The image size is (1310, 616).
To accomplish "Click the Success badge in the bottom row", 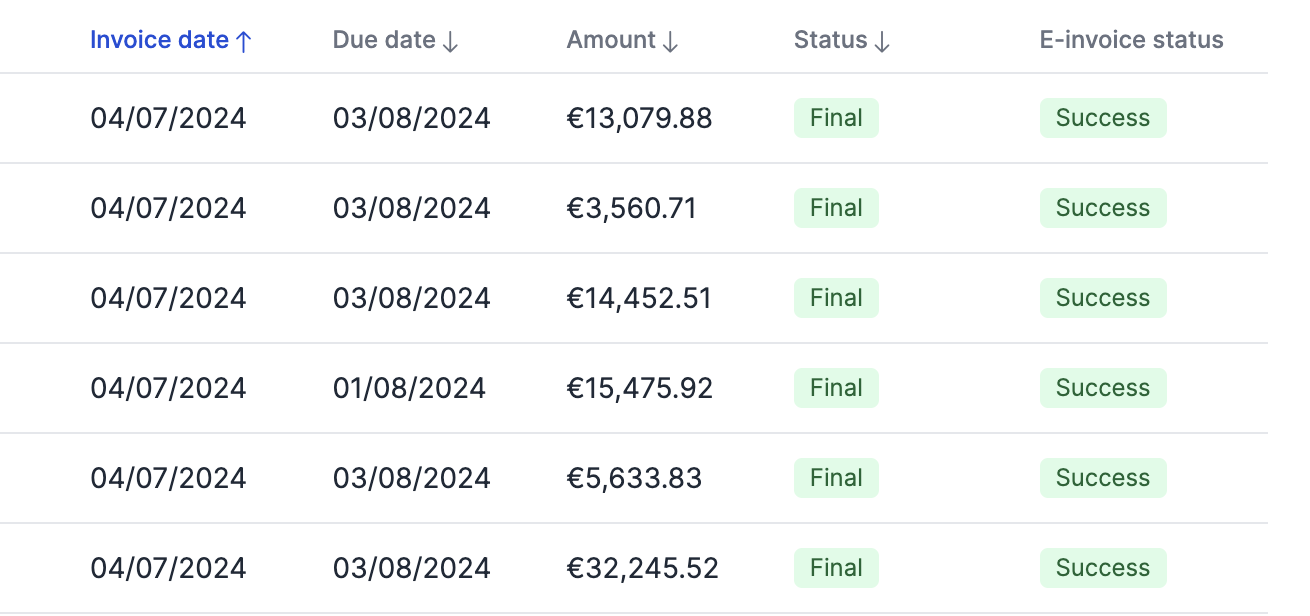I will coord(1103,567).
